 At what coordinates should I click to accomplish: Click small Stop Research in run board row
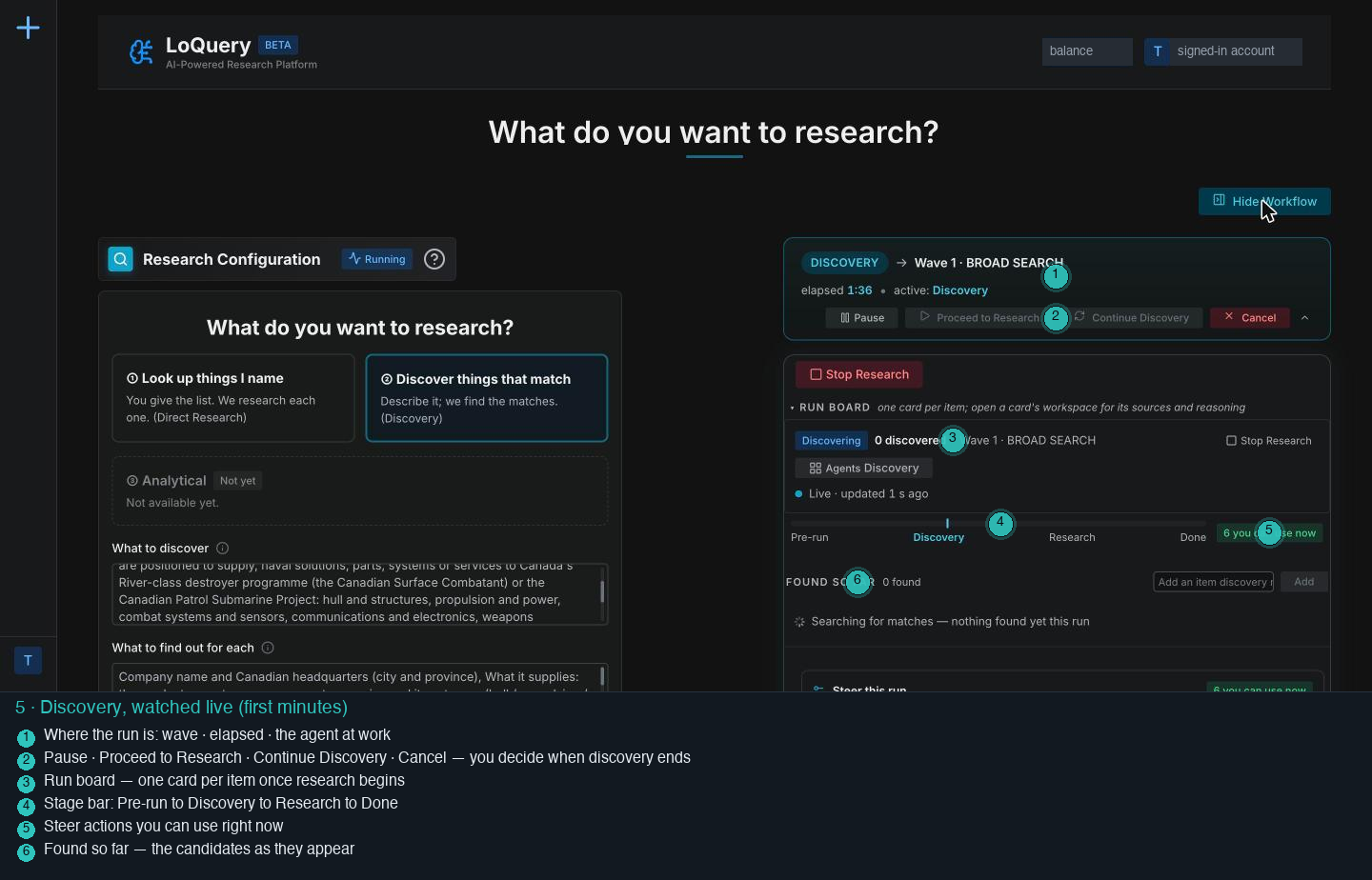(1268, 441)
